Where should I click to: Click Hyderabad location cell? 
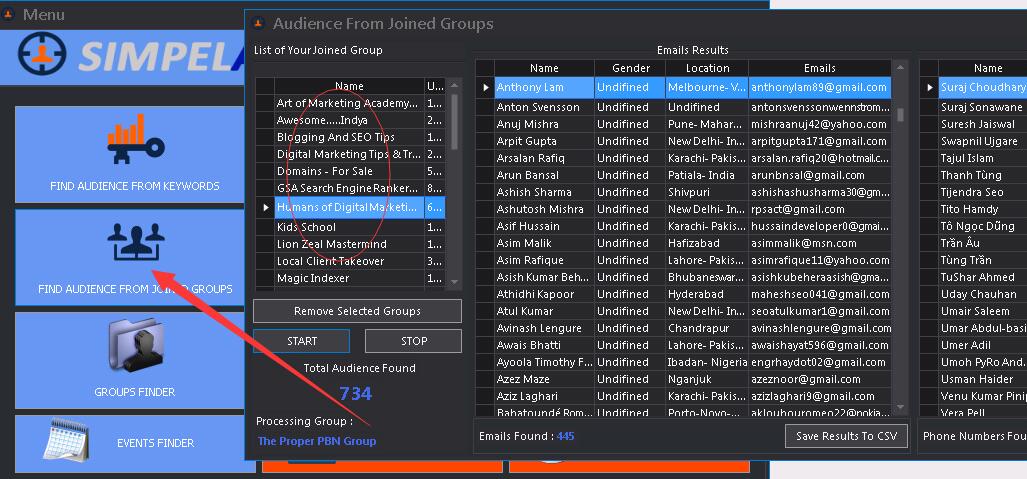coord(707,294)
